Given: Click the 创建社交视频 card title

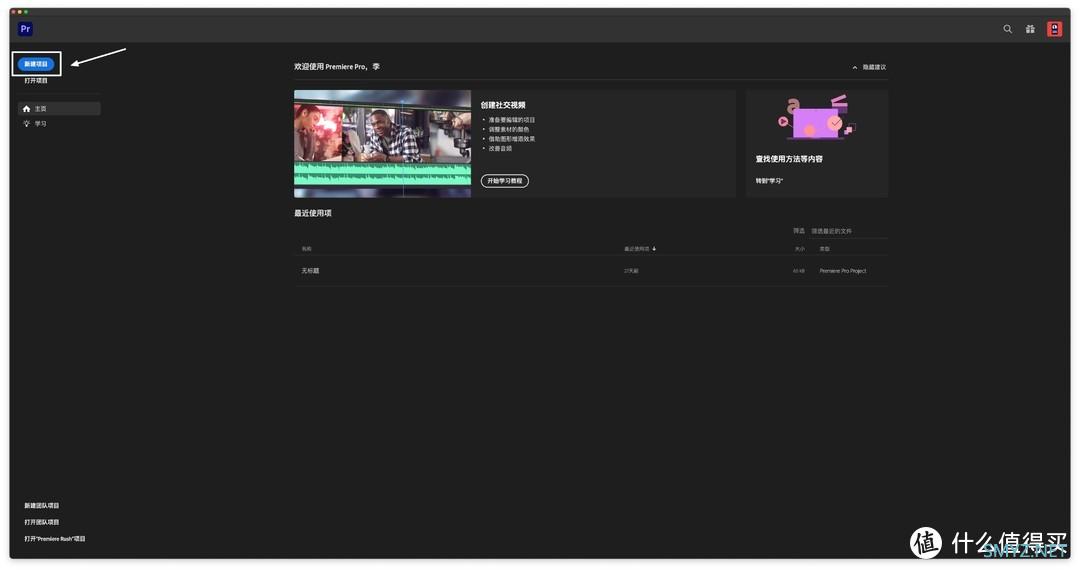Looking at the screenshot, I should tap(503, 105).
